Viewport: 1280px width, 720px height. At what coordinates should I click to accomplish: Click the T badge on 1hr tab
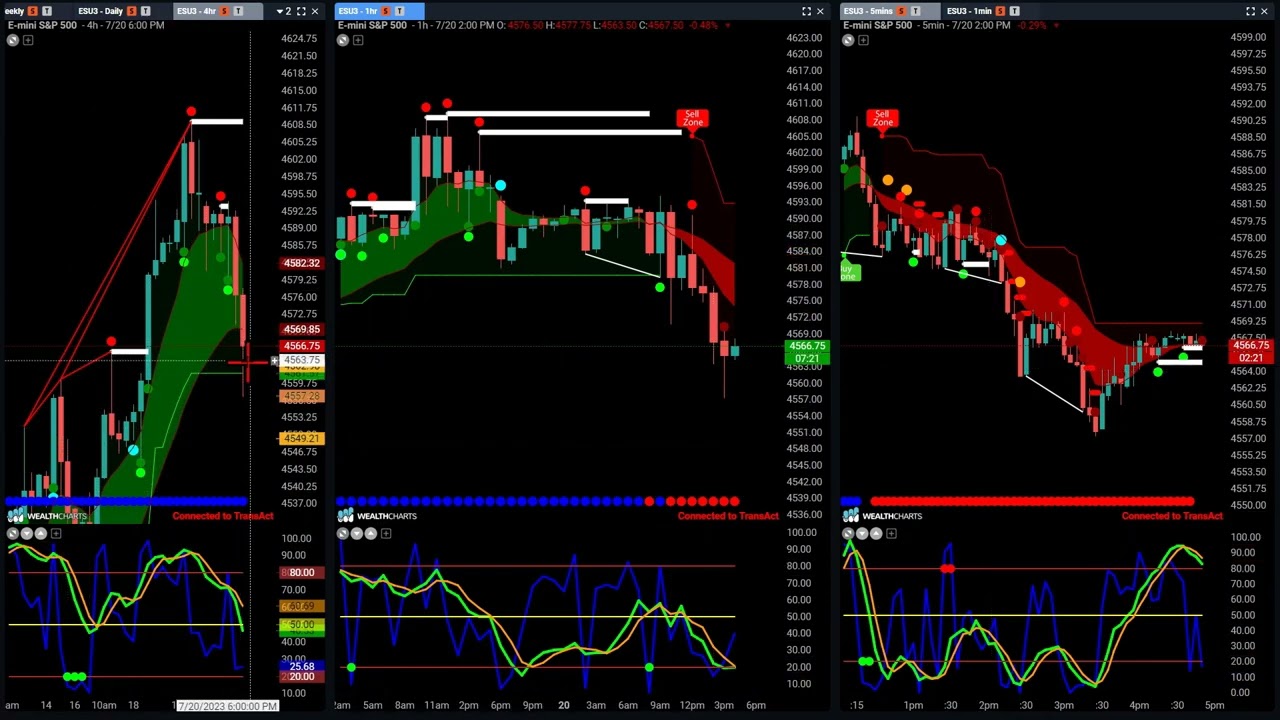(400, 11)
